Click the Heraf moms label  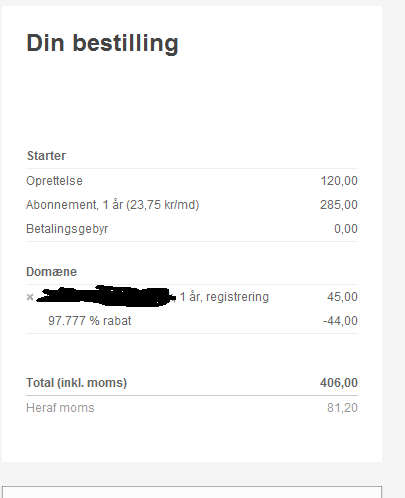coord(60,408)
